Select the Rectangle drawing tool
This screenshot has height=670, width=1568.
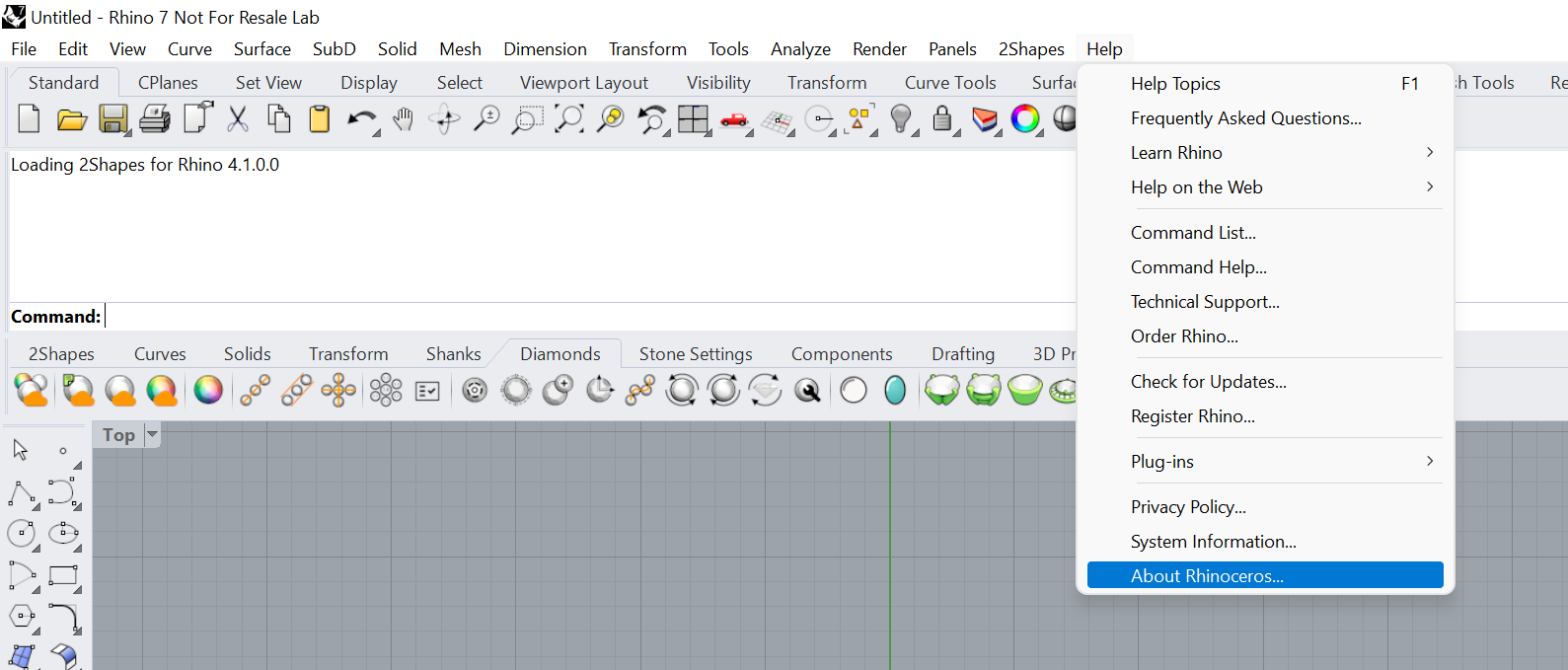click(x=63, y=575)
